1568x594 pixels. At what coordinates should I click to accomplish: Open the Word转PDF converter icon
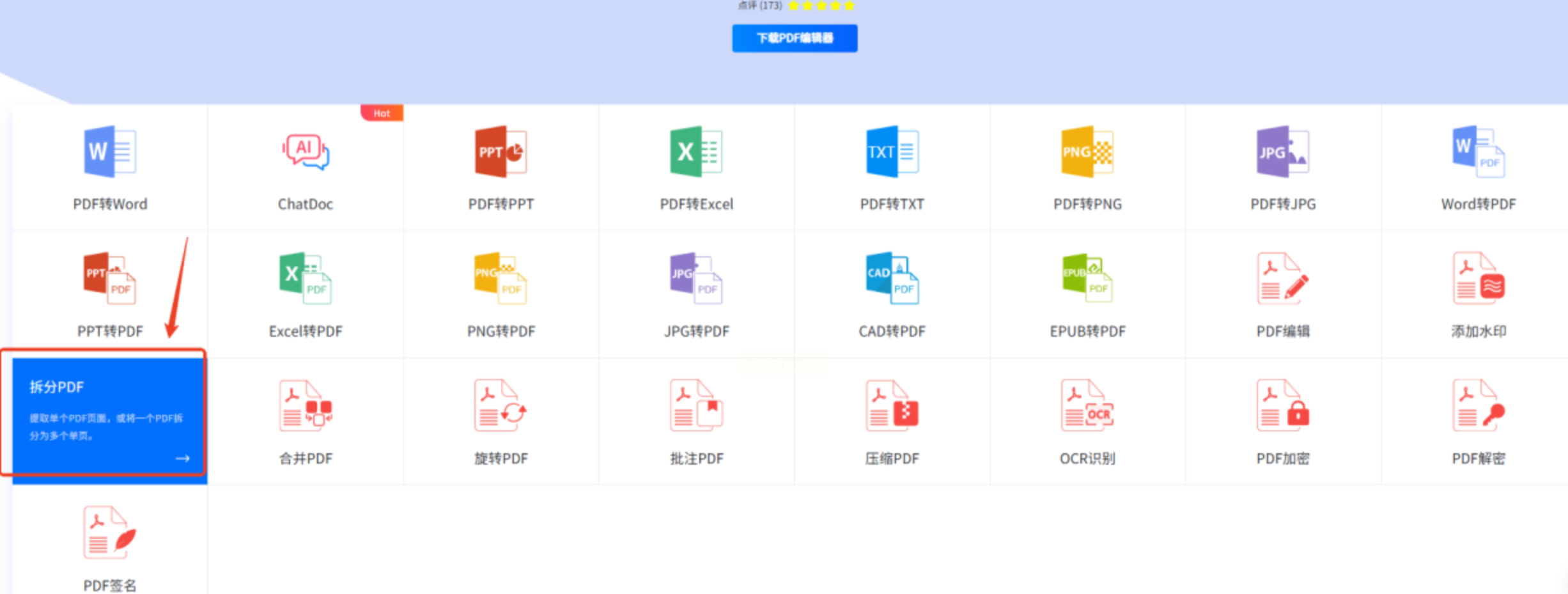tap(1479, 152)
